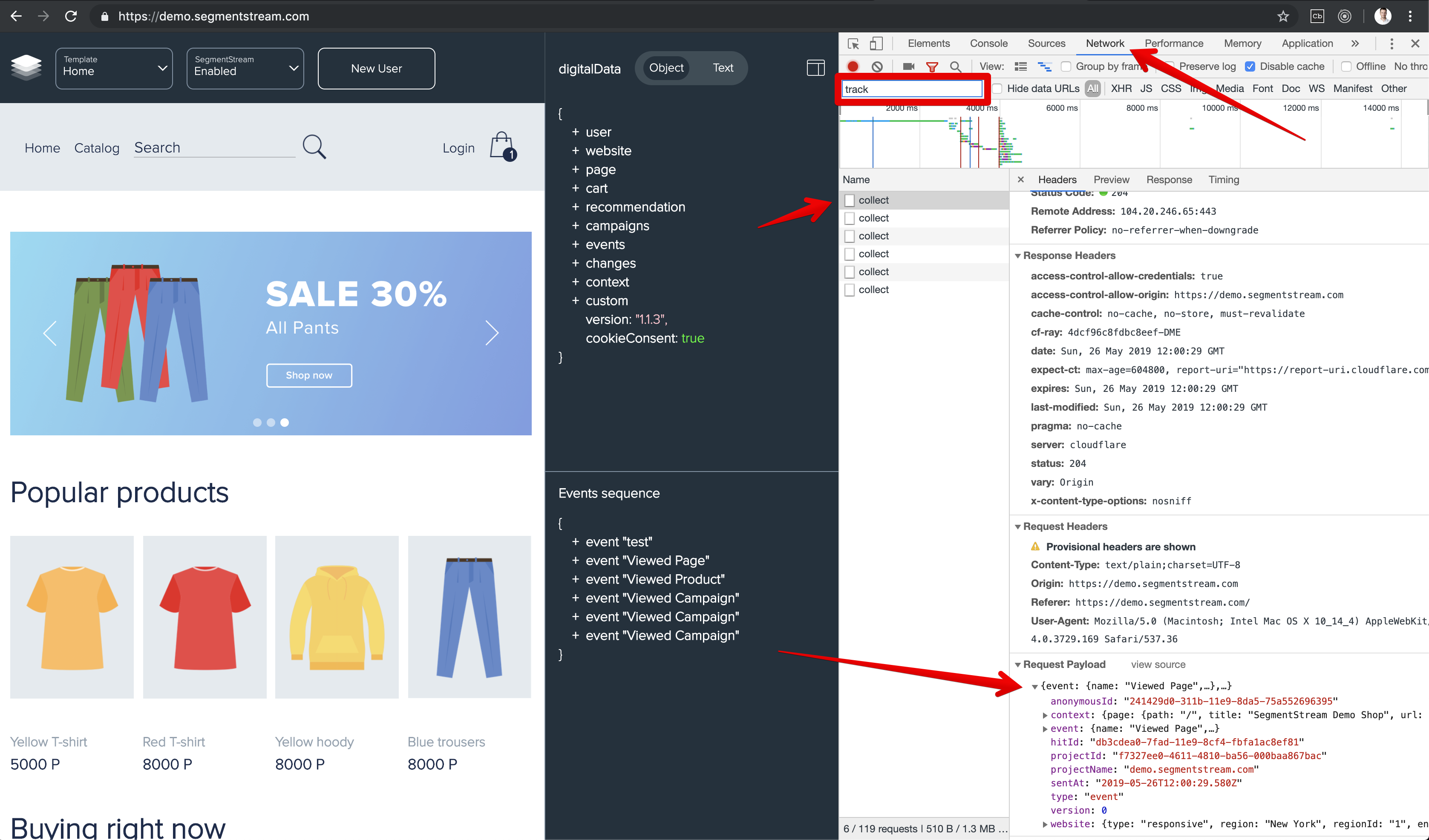This screenshot has height=840, width=1429.
Task: Select the third carousel dot
Action: [285, 422]
